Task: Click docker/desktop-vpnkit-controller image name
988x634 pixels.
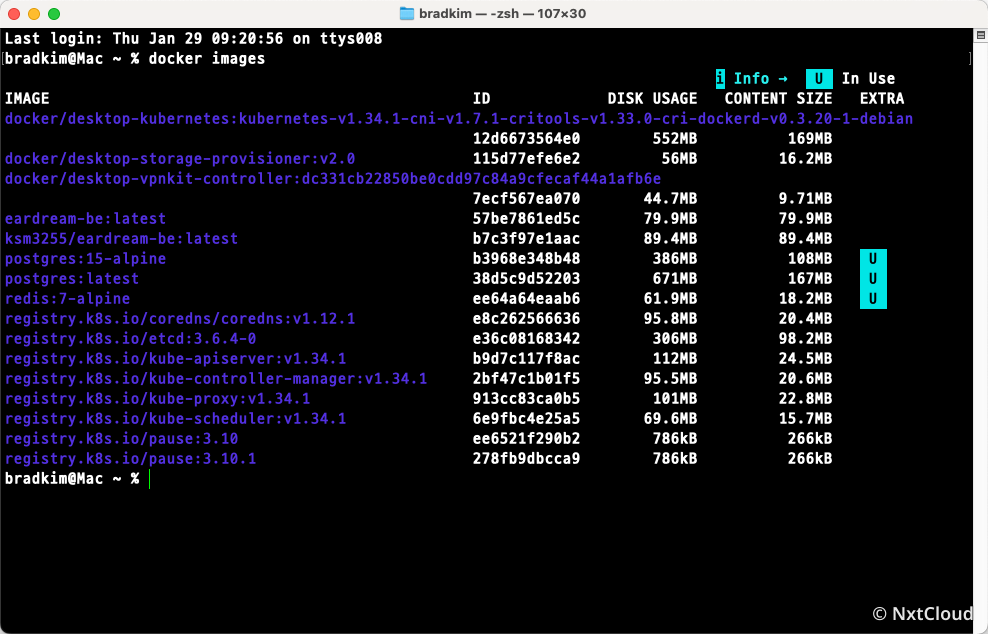Action: (333, 178)
